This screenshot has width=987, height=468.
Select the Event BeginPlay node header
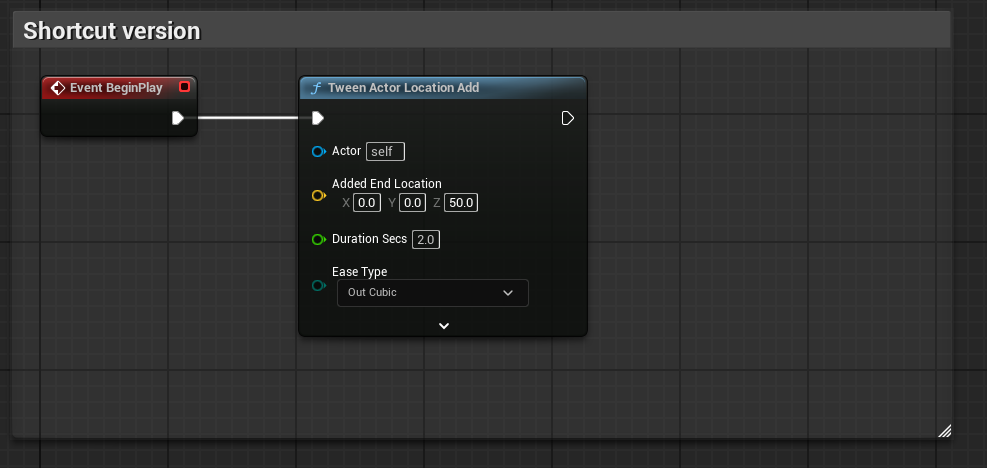click(119, 88)
